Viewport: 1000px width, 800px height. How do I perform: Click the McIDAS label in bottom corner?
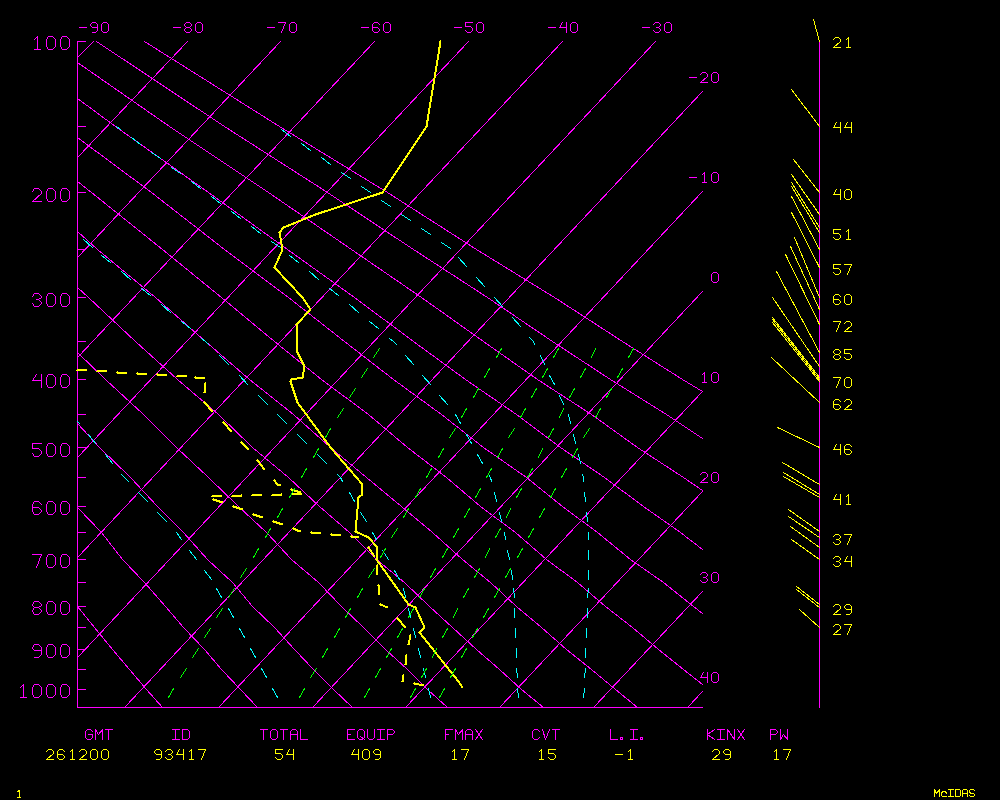click(954, 792)
